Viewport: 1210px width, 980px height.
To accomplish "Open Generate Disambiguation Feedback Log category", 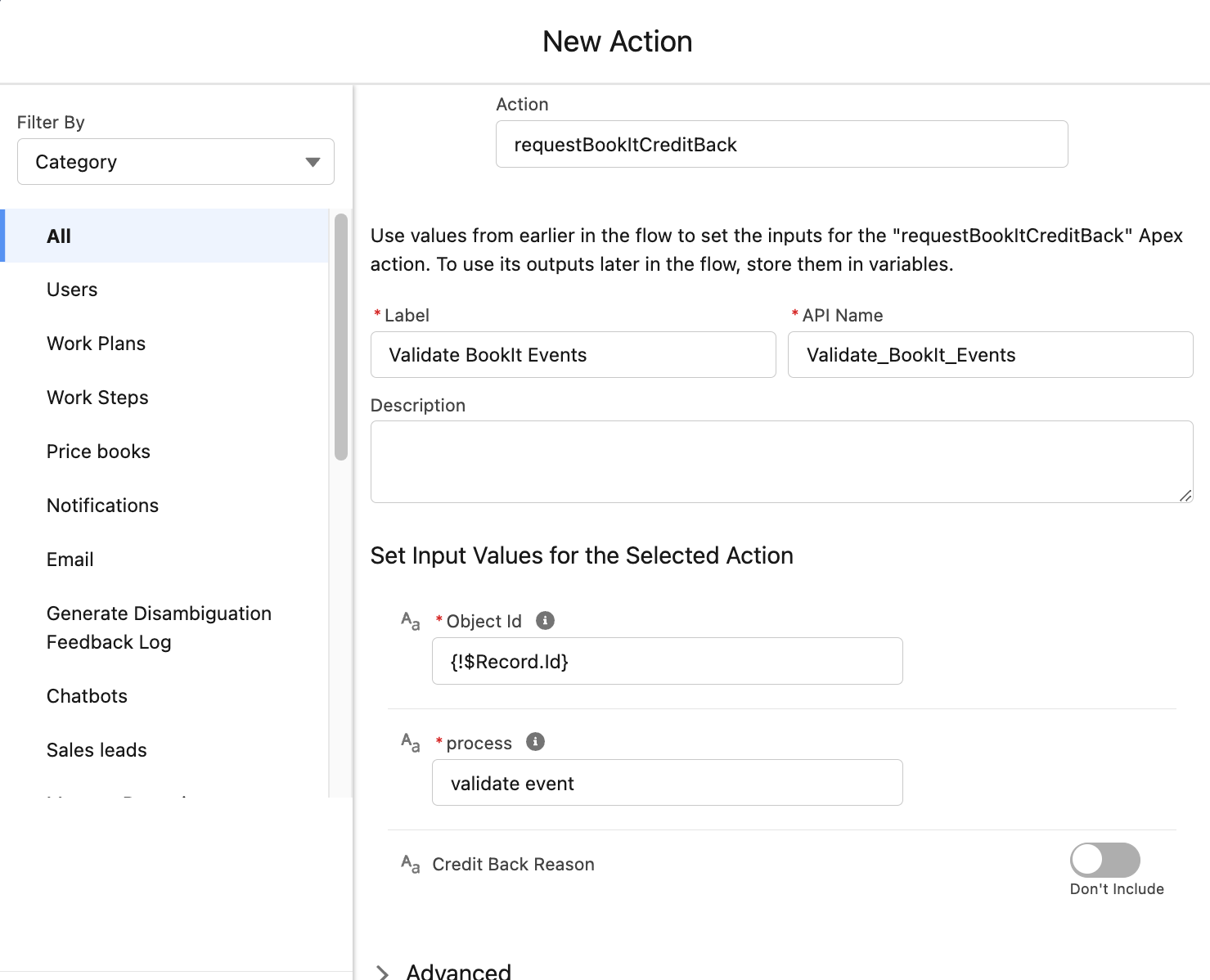I will pos(159,627).
